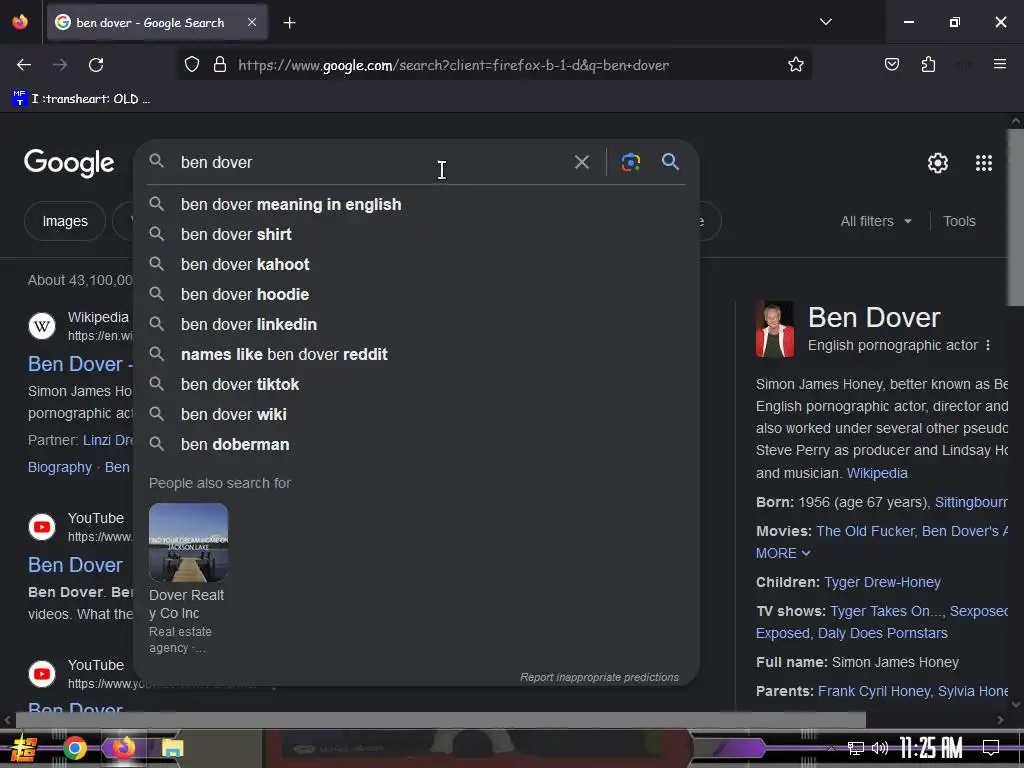Click the address bar URL
Viewport: 1024px width, 768px height.
[453, 65]
